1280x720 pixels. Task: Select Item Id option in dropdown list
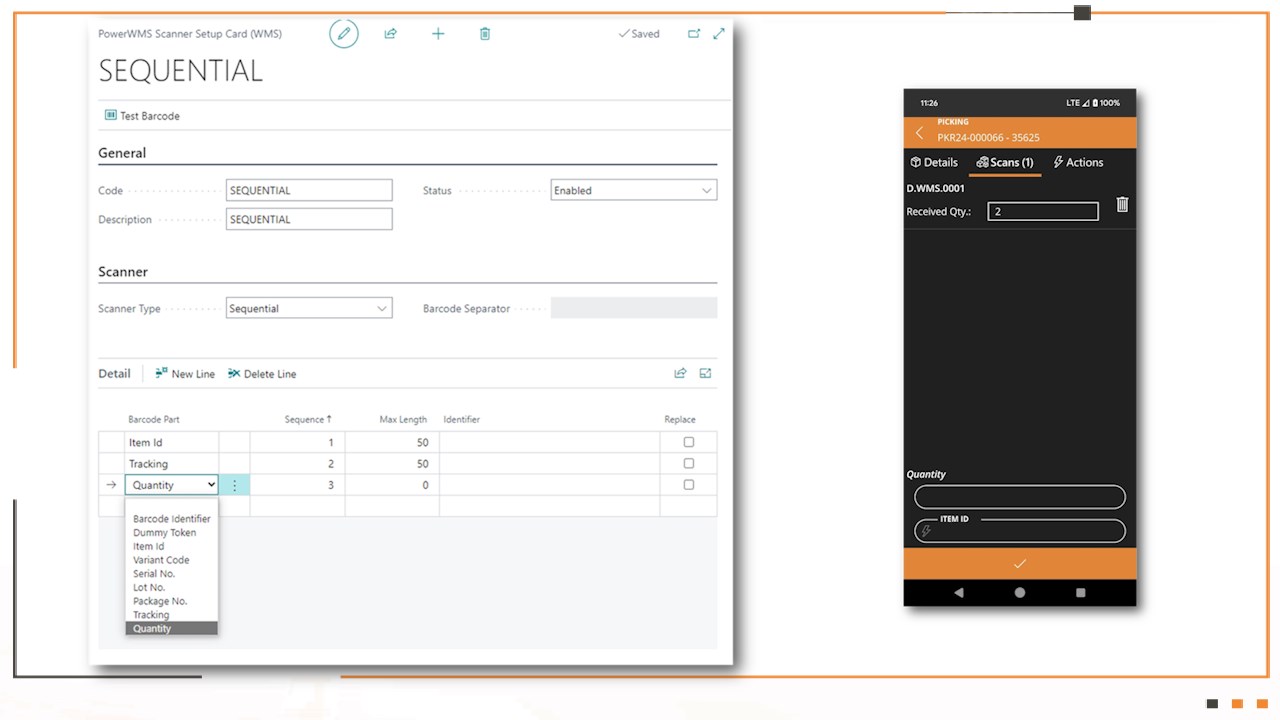tap(172, 547)
